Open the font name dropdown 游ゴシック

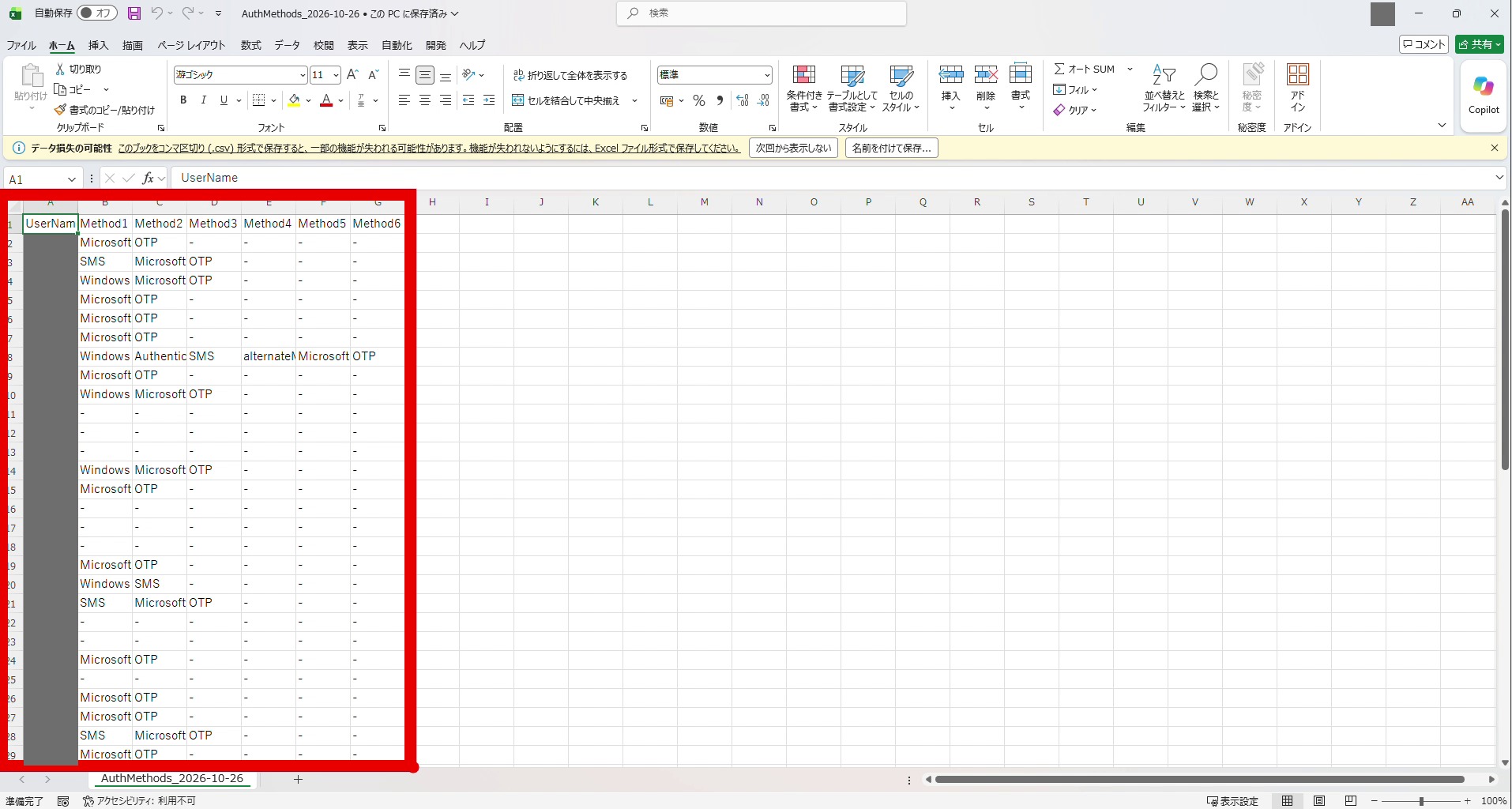(x=303, y=75)
